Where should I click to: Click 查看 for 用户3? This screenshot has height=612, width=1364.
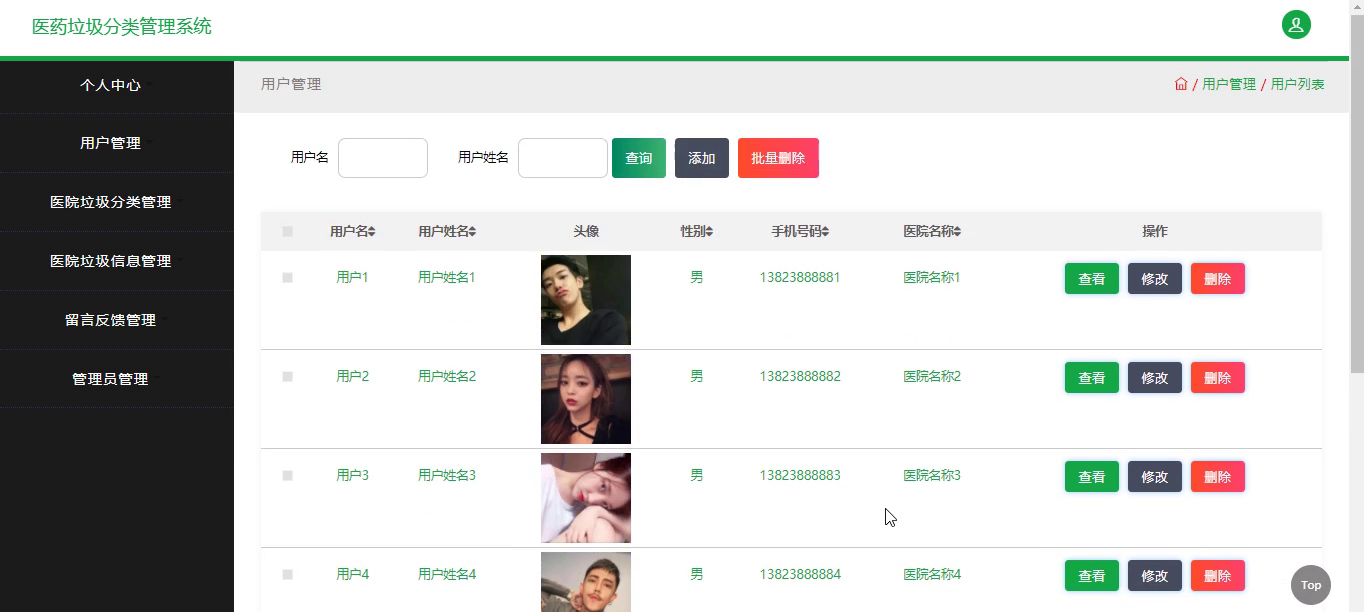[1092, 477]
